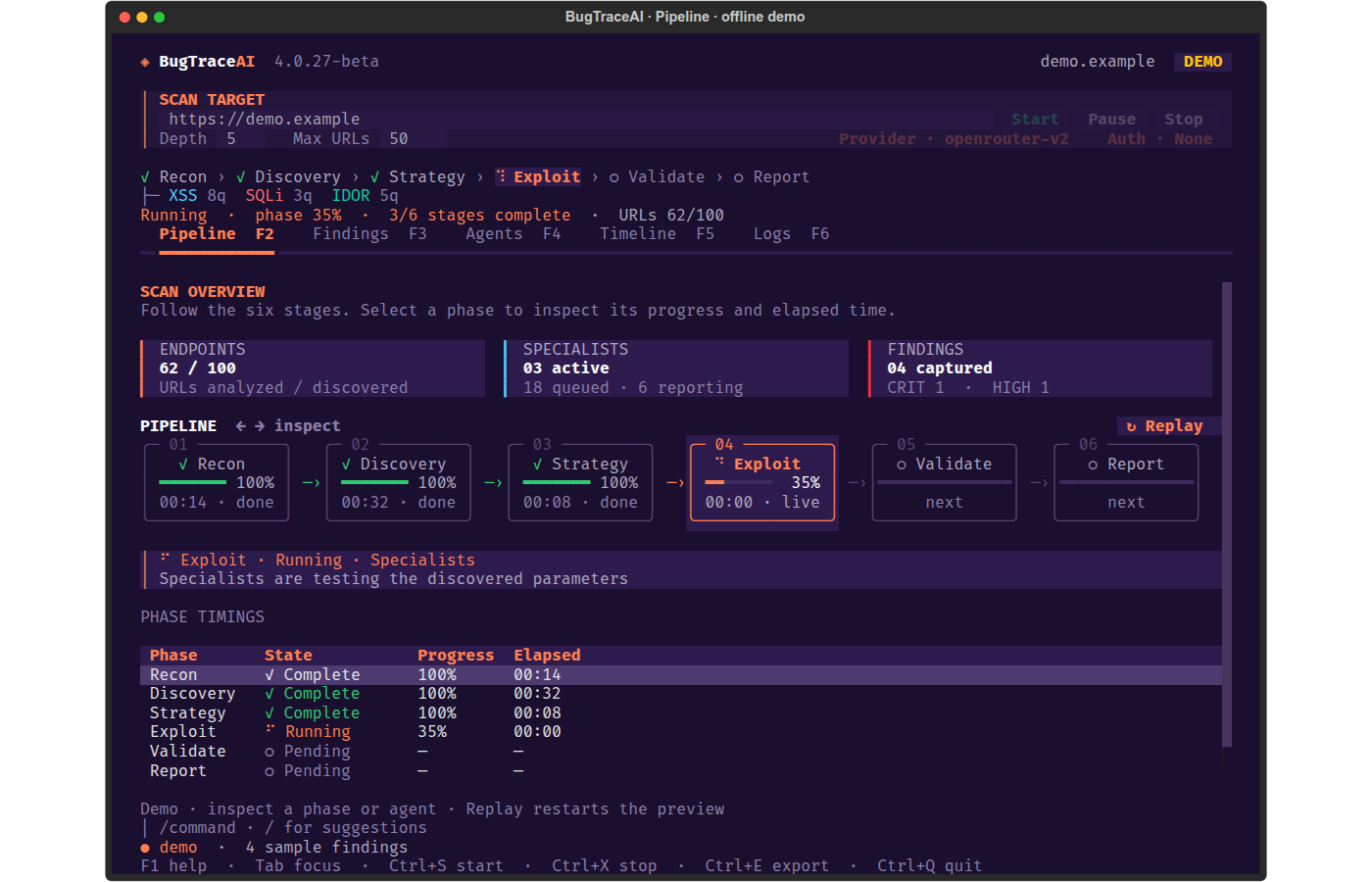Click the spinner icon in the Exploit stage card
Viewport: 1372px width, 882px height.
coord(720,462)
